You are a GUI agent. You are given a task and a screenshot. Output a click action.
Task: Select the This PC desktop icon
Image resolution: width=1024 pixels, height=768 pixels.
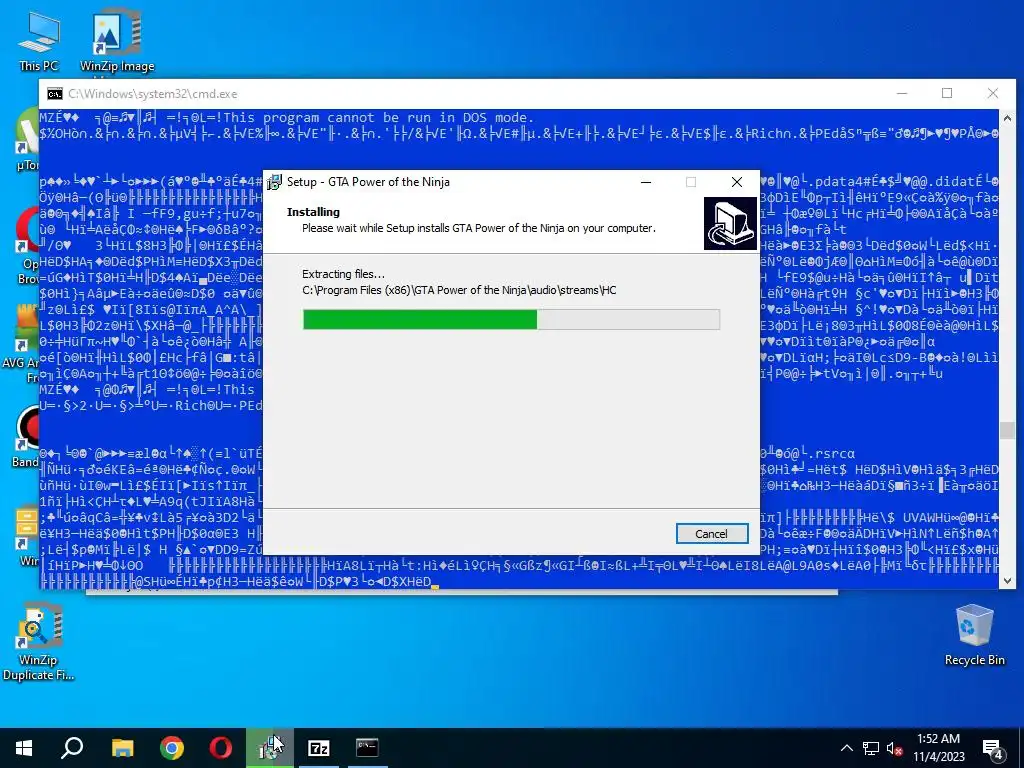[39, 40]
